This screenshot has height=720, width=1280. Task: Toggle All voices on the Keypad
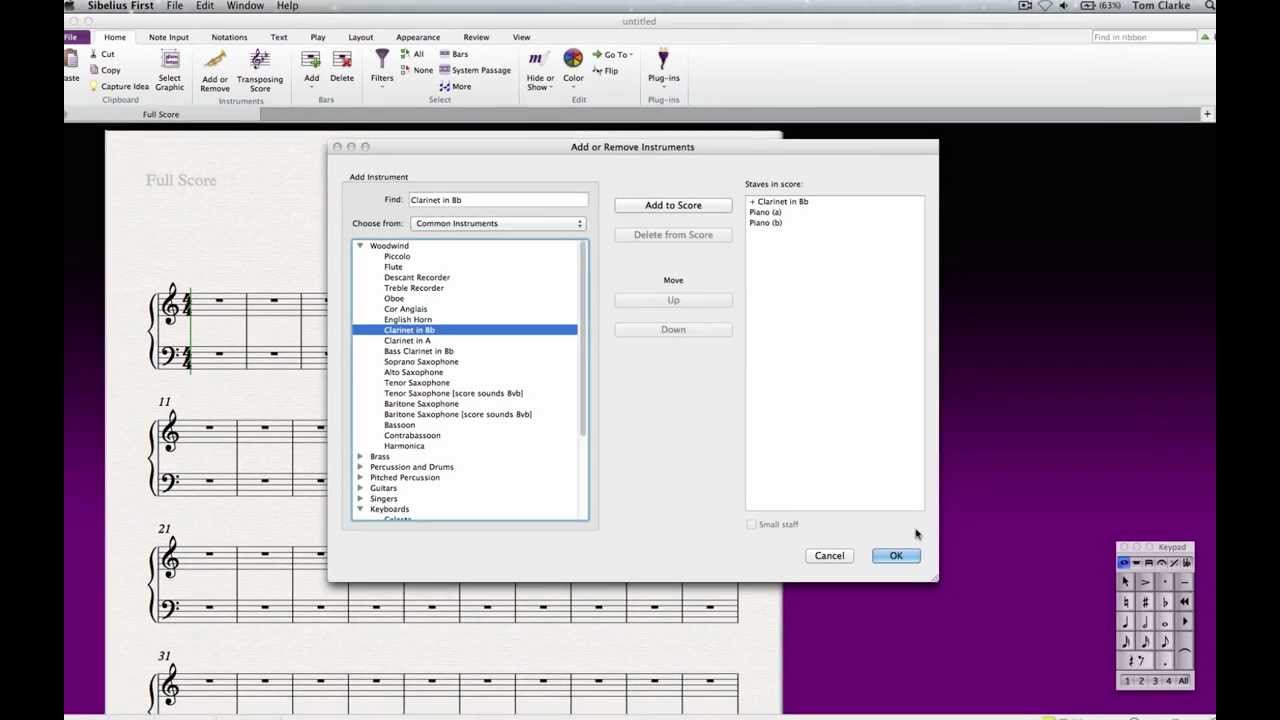(x=1183, y=681)
